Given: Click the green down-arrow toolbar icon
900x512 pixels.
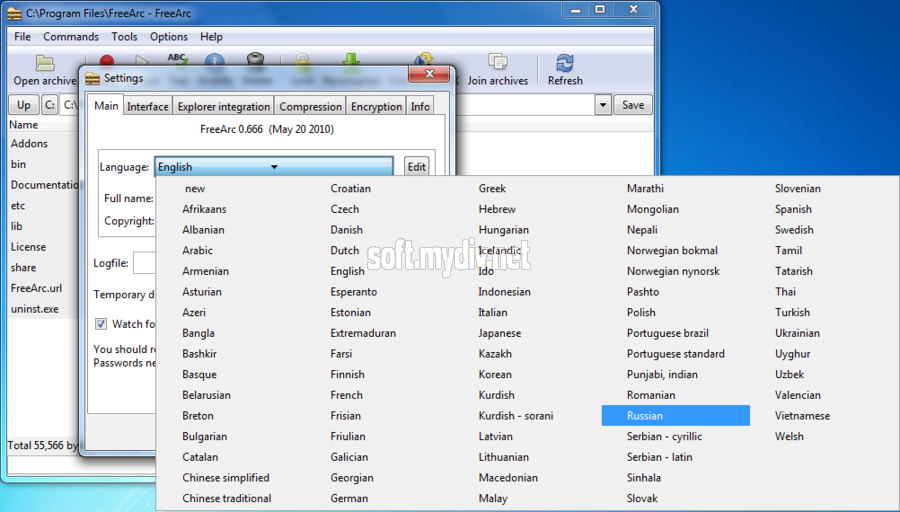Looking at the screenshot, I should point(351,59).
